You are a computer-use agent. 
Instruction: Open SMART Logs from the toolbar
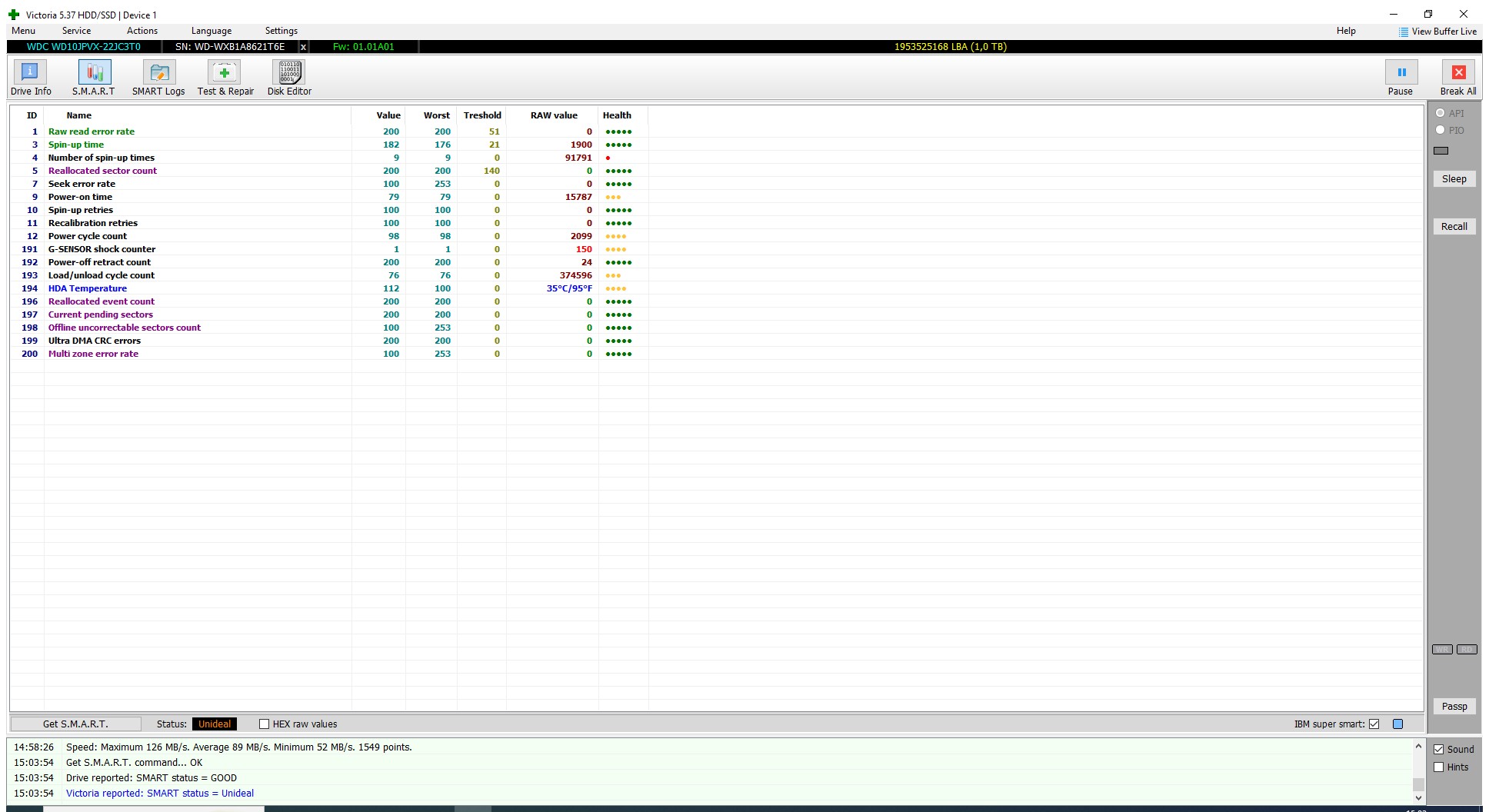pos(158,78)
